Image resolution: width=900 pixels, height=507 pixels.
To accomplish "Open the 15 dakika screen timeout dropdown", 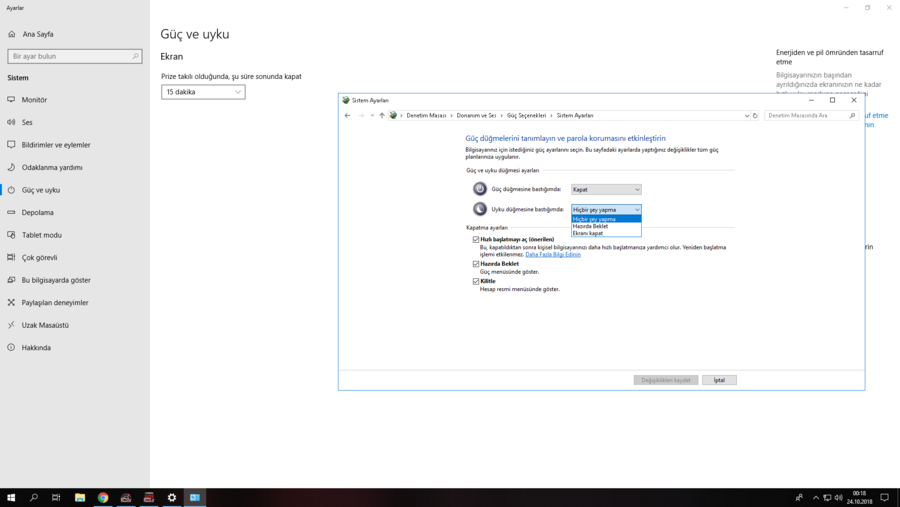I will (x=203, y=92).
